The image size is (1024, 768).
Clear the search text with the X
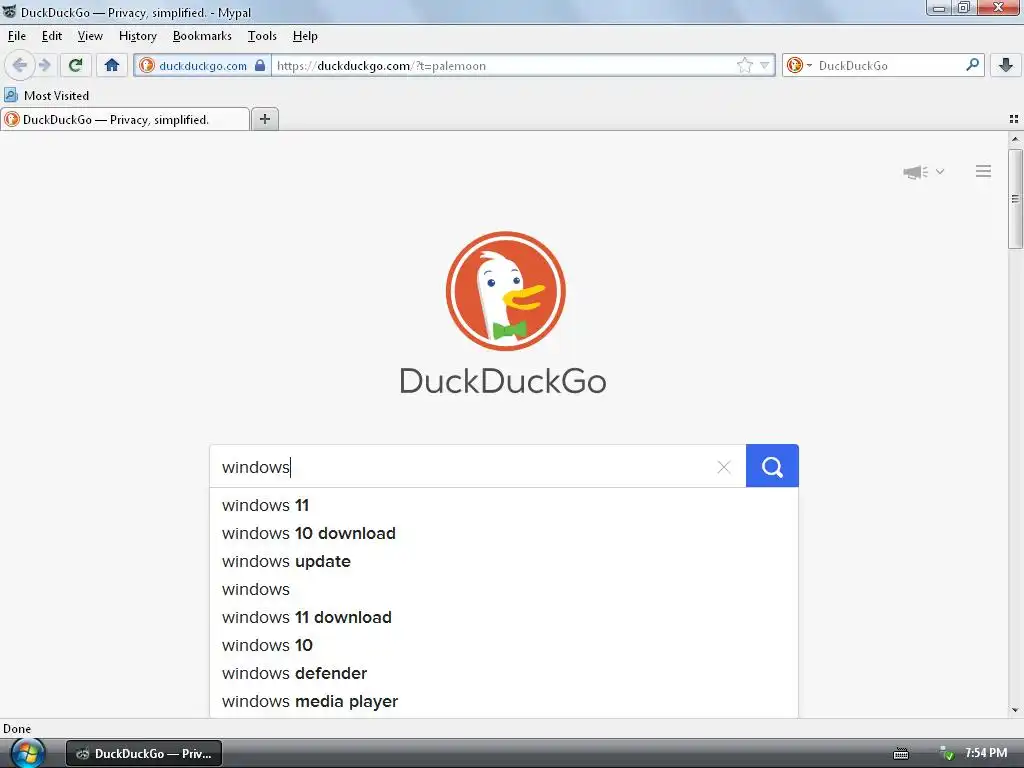coord(724,467)
